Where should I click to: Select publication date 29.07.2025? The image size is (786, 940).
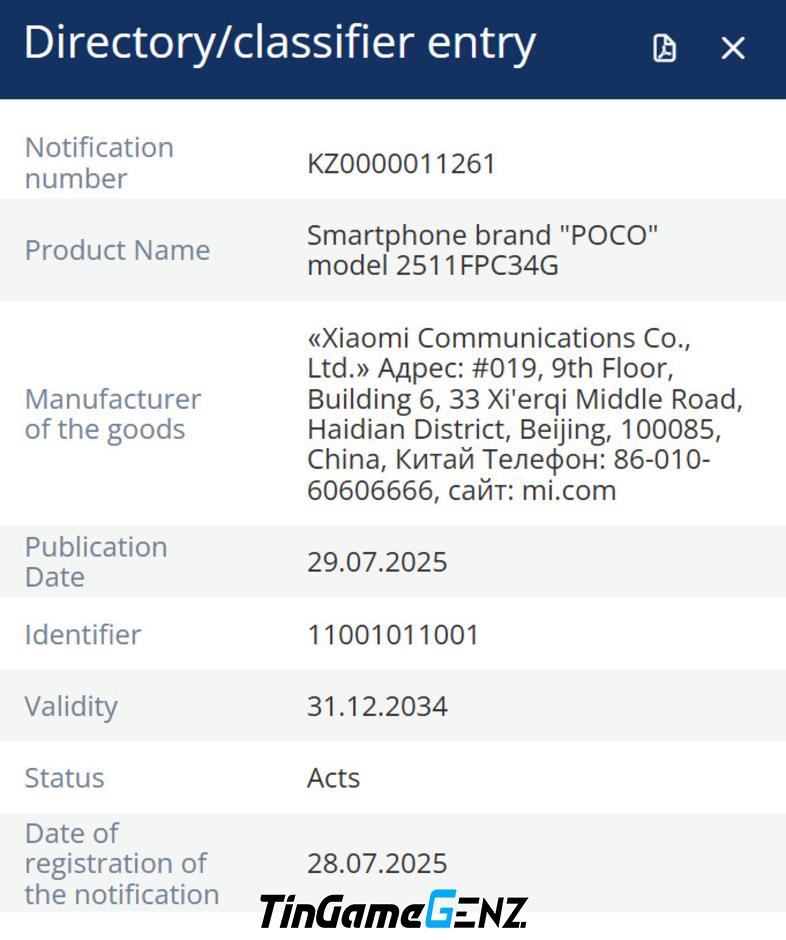point(377,562)
